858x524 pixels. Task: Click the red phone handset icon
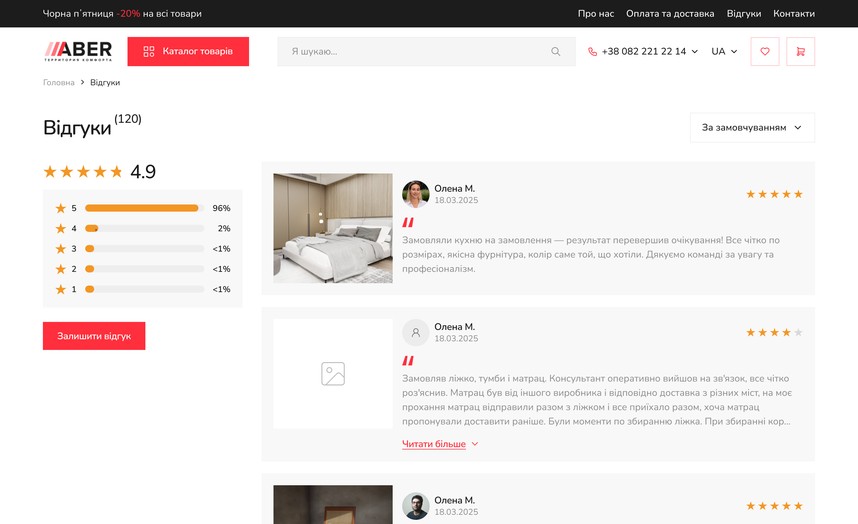592,51
